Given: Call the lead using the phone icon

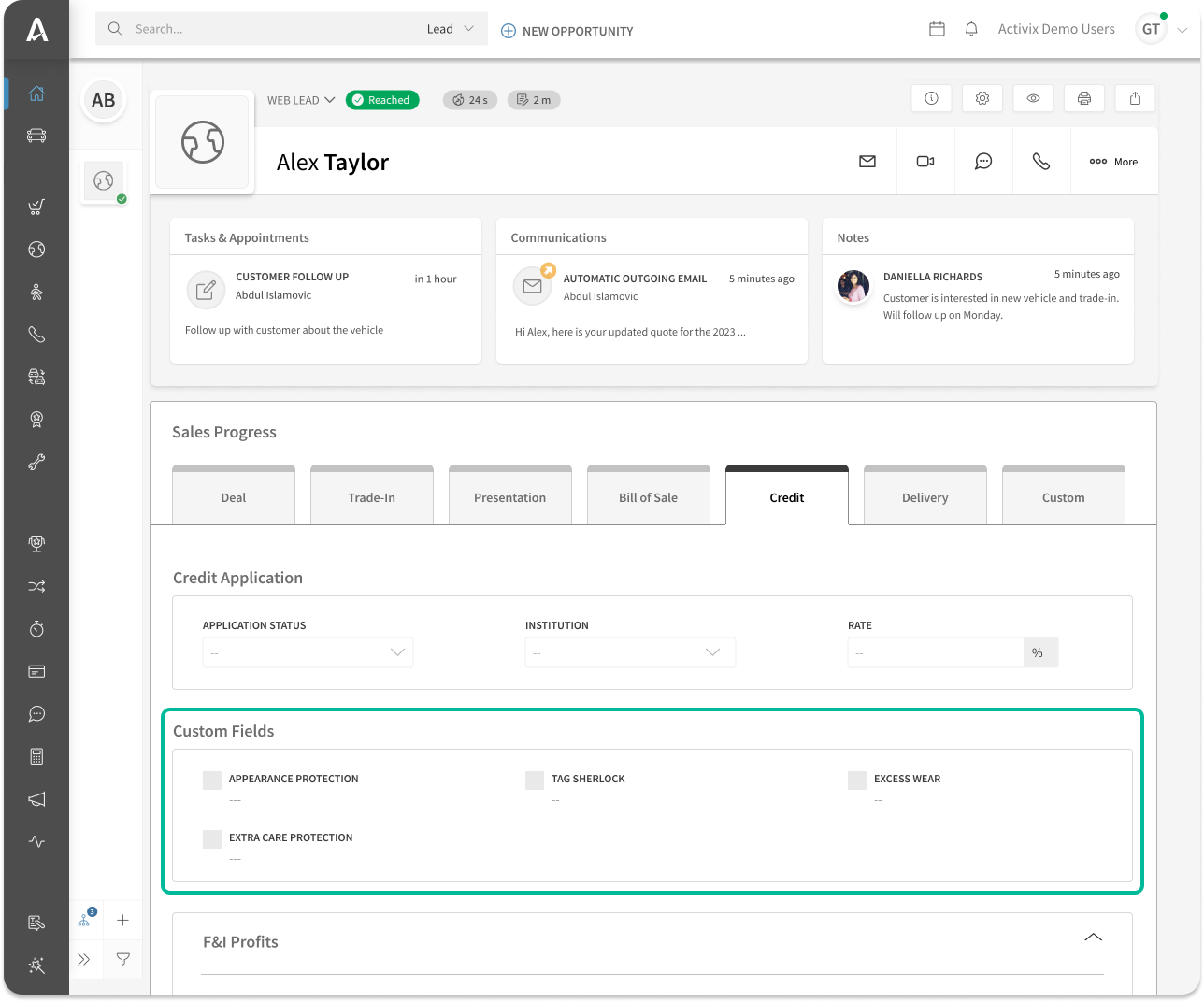Looking at the screenshot, I should (x=1040, y=162).
